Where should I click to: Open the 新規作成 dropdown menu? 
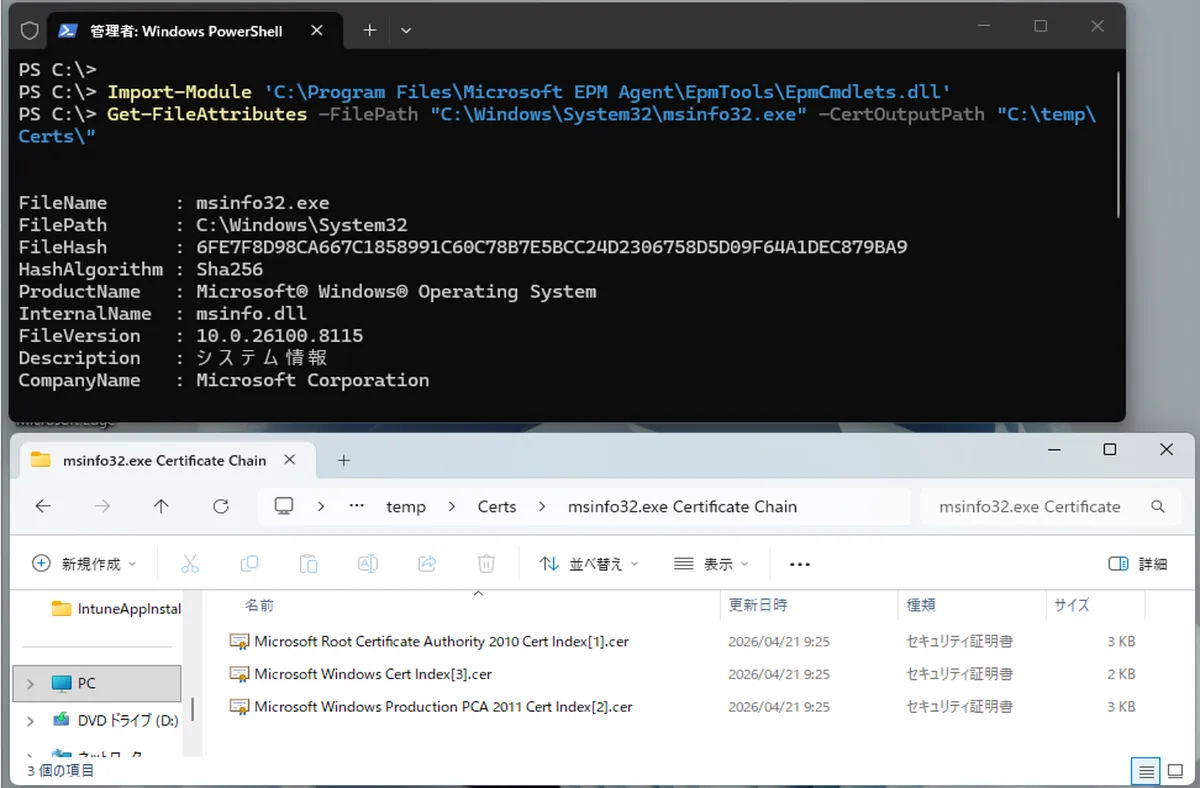[85, 564]
